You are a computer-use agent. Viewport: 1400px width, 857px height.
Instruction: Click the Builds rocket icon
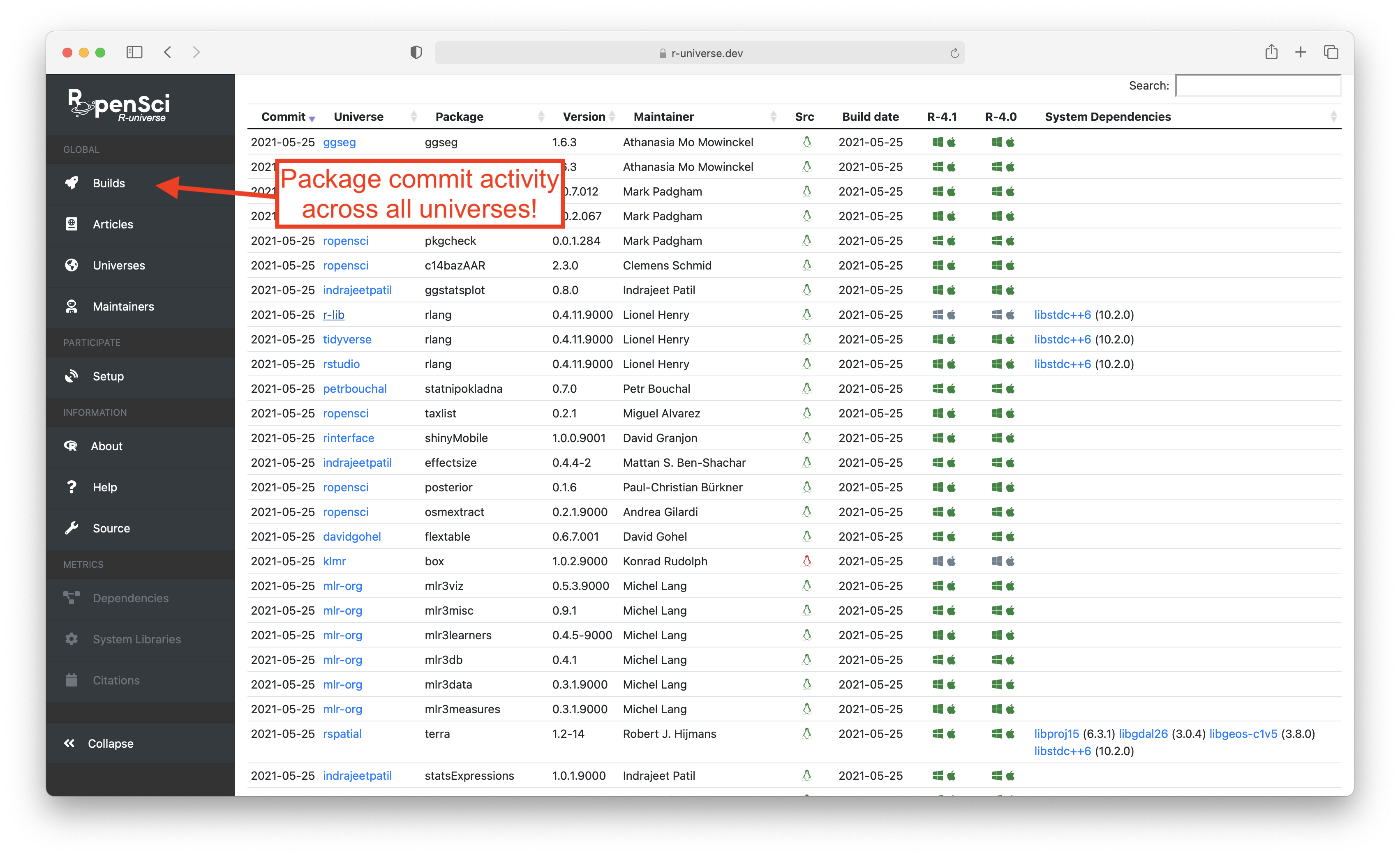pyautogui.click(x=72, y=183)
